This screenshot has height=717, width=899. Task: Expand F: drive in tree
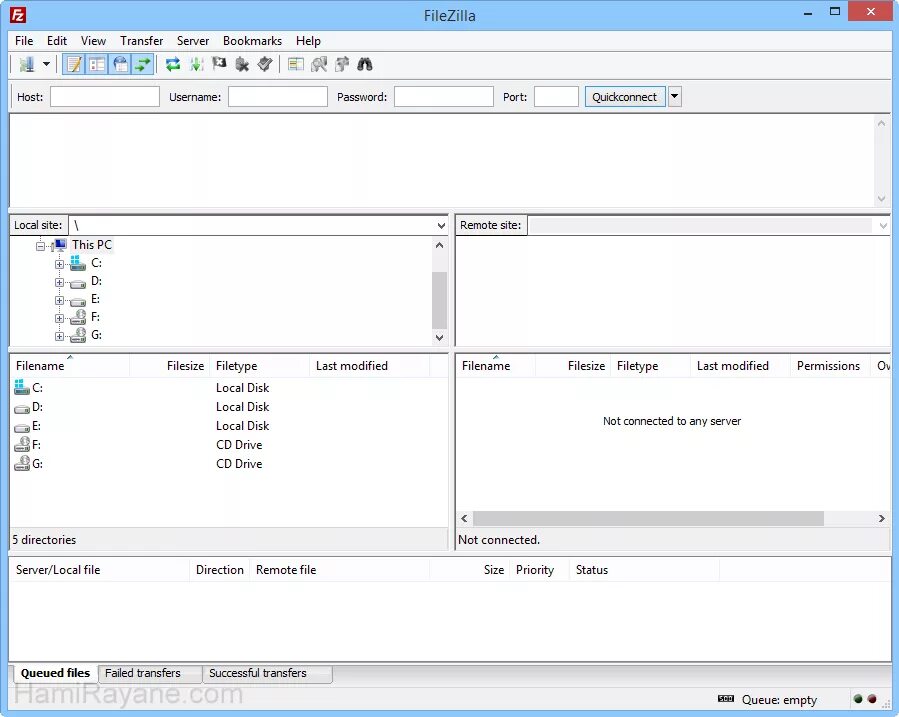coord(59,318)
